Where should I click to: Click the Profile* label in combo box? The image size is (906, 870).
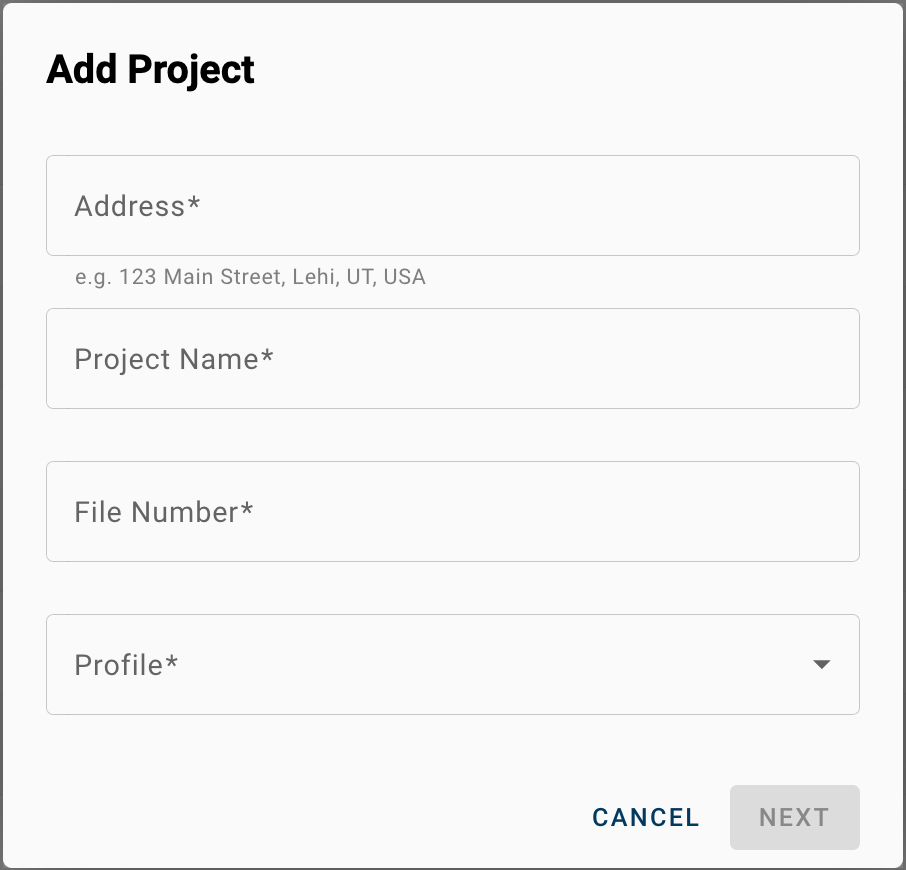coord(126,665)
